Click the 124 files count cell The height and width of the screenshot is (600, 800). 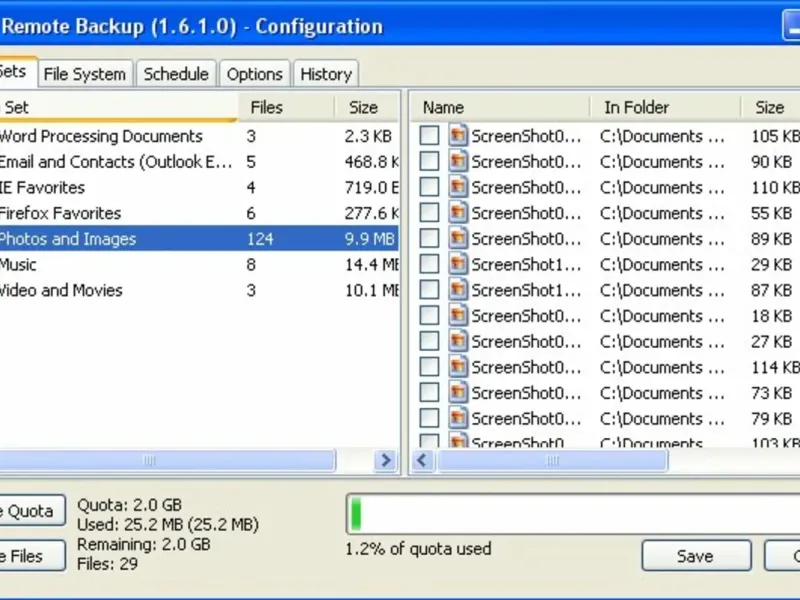pyautogui.click(x=260, y=239)
